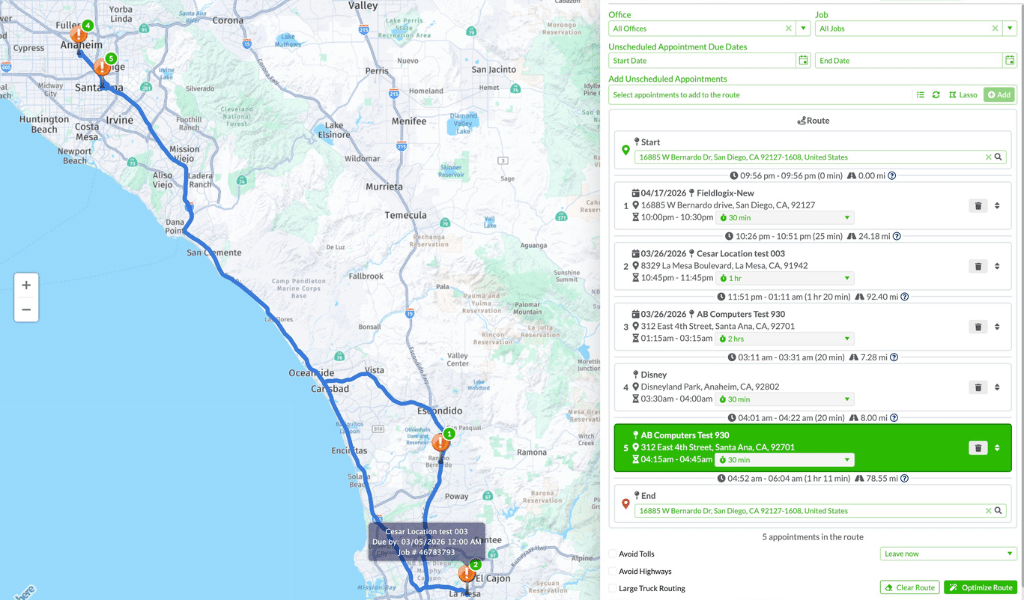Enable Avoid Tolls checkbox
1024x600 pixels.
pos(613,554)
